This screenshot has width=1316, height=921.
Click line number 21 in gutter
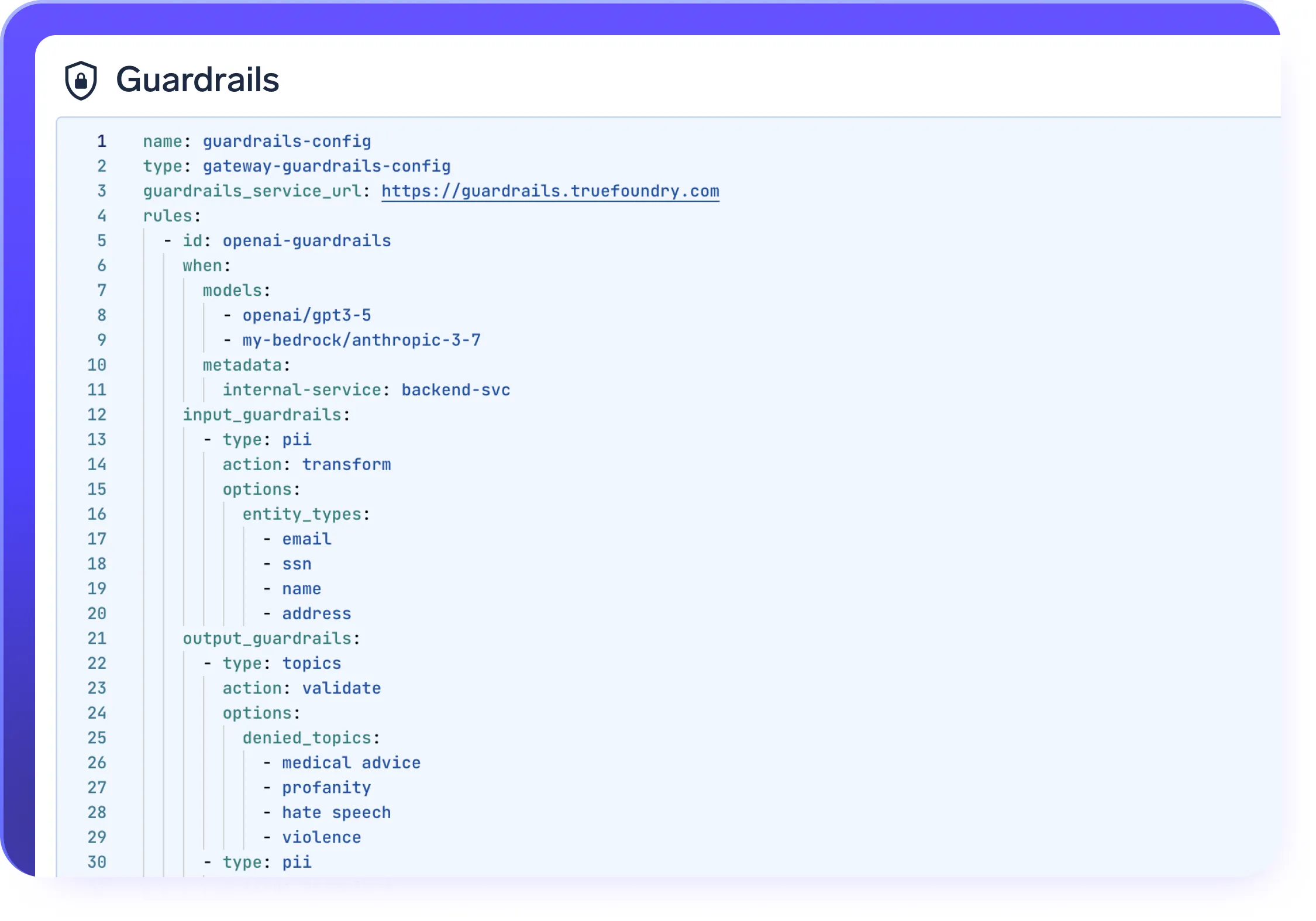(x=97, y=639)
